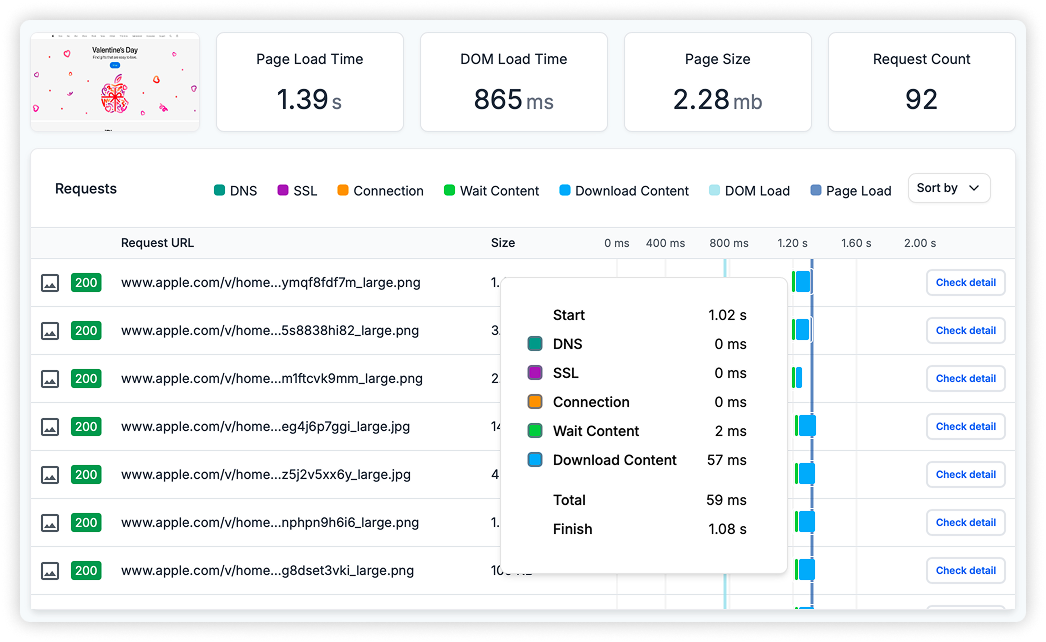Click Check detail for g8dset3vki_large.png
1046x642 pixels.
(965, 571)
